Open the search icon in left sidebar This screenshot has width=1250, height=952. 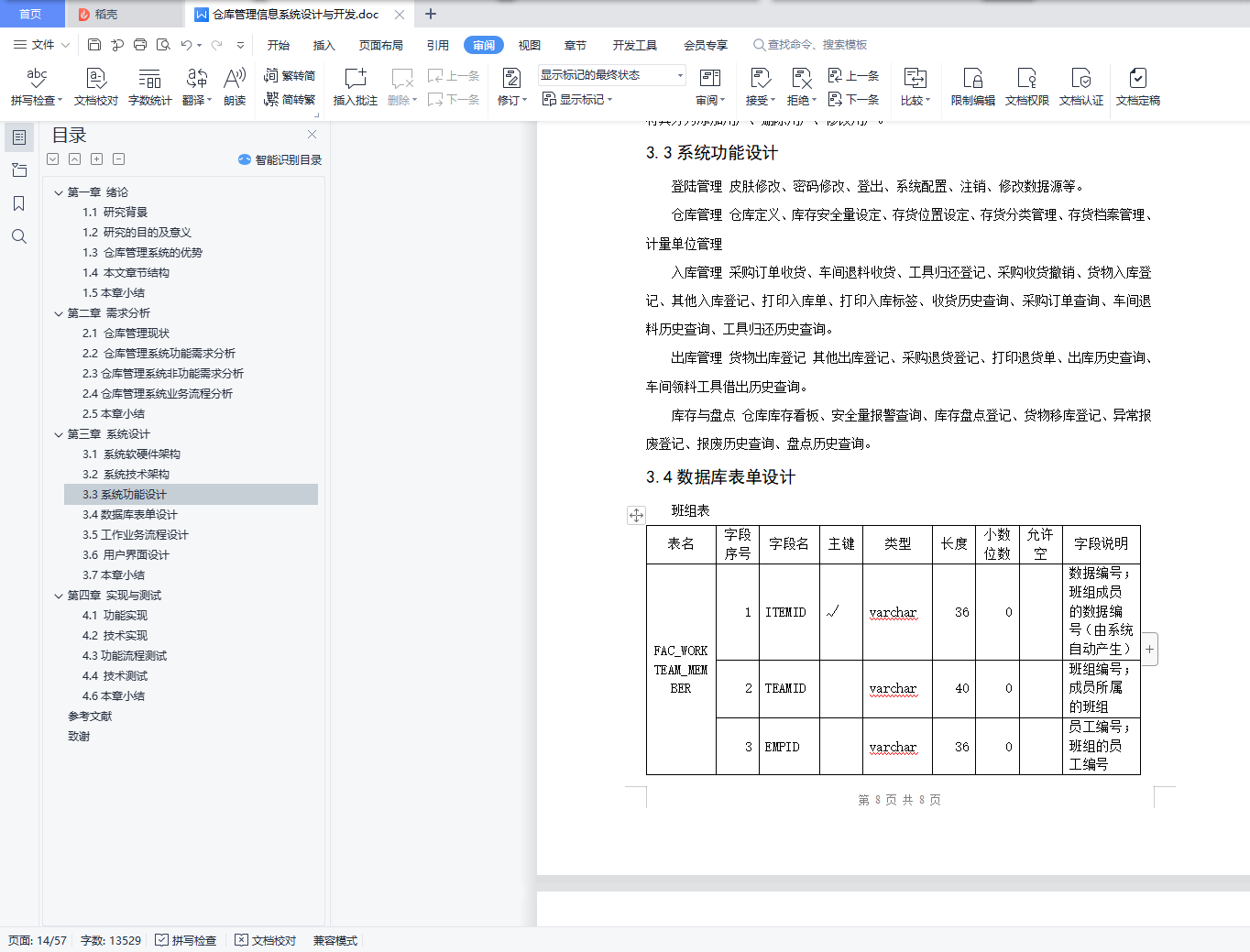18,236
